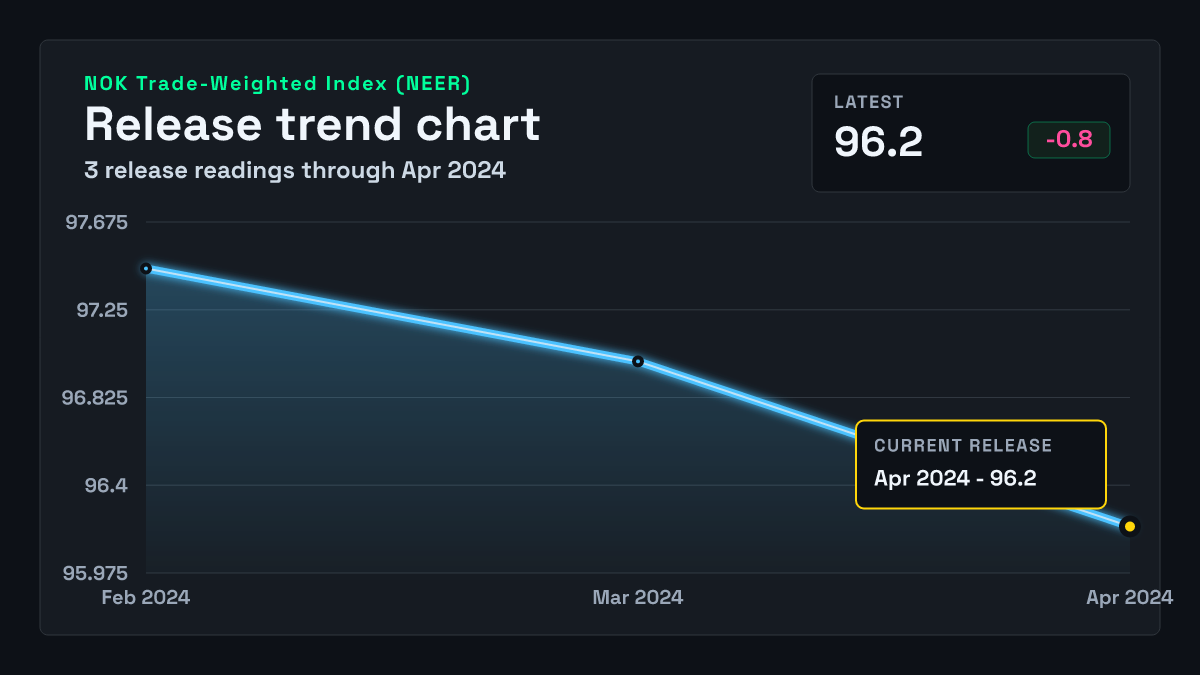The image size is (1200, 675).
Task: Click the 96.4 y-axis label
Action: (105, 486)
